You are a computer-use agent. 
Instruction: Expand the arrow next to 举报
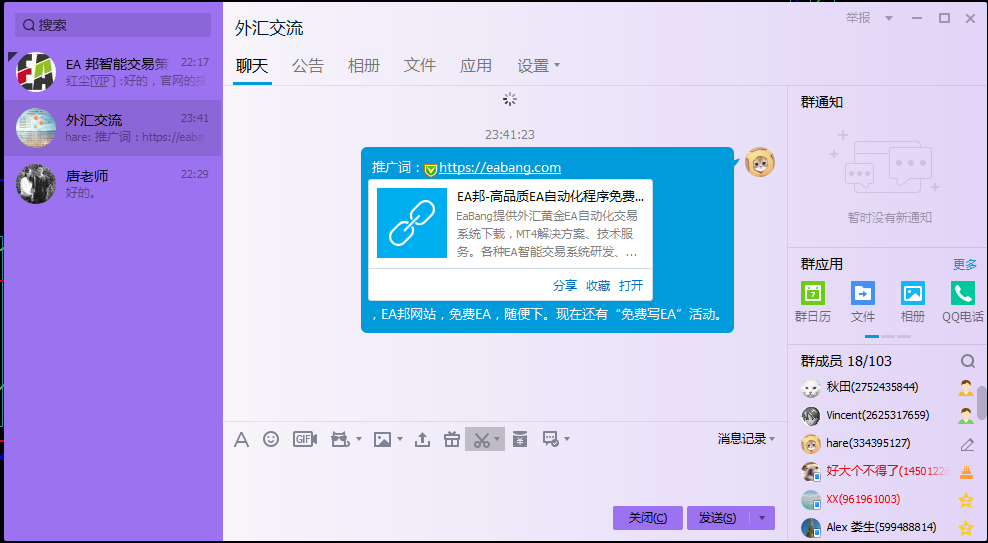coord(888,18)
